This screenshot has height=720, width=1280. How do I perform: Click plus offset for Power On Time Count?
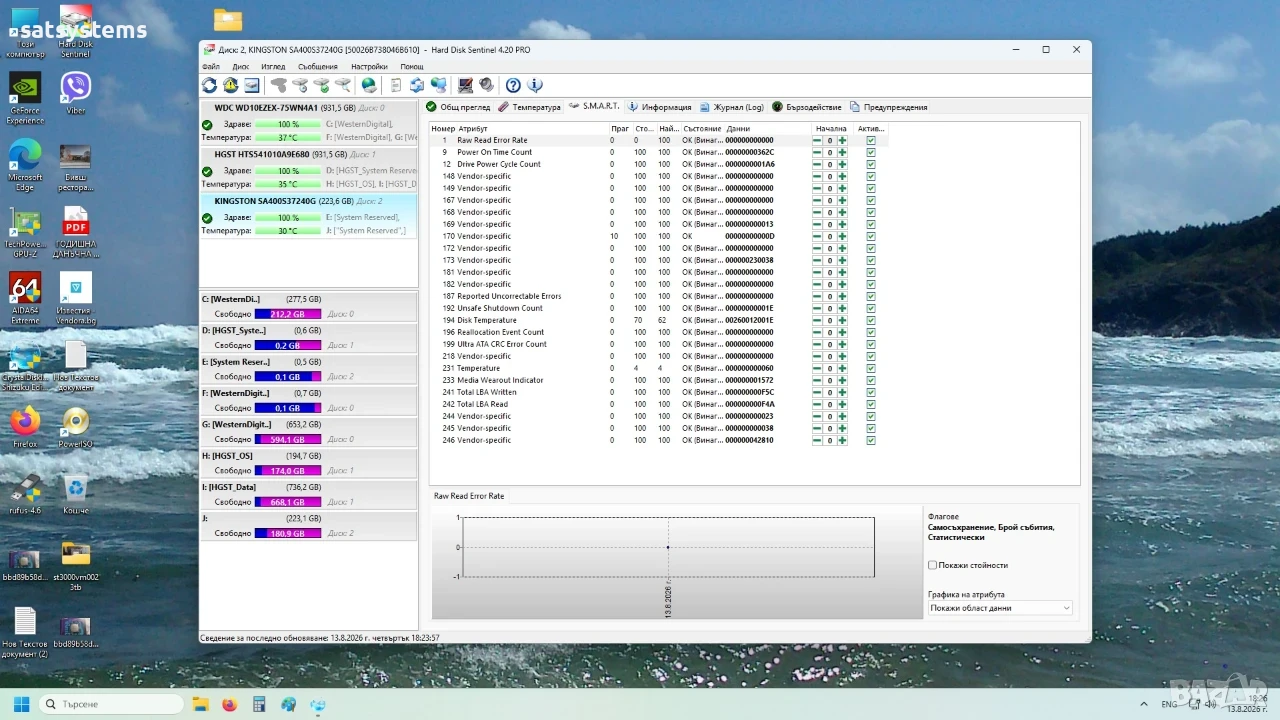click(x=842, y=152)
